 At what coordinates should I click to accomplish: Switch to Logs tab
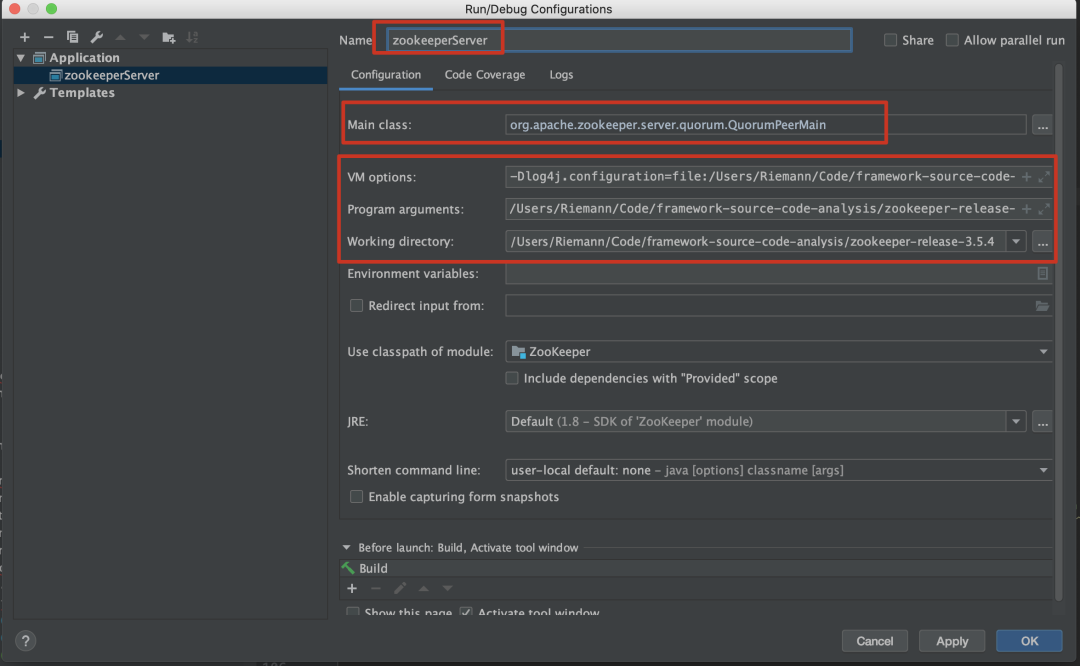[x=561, y=74]
